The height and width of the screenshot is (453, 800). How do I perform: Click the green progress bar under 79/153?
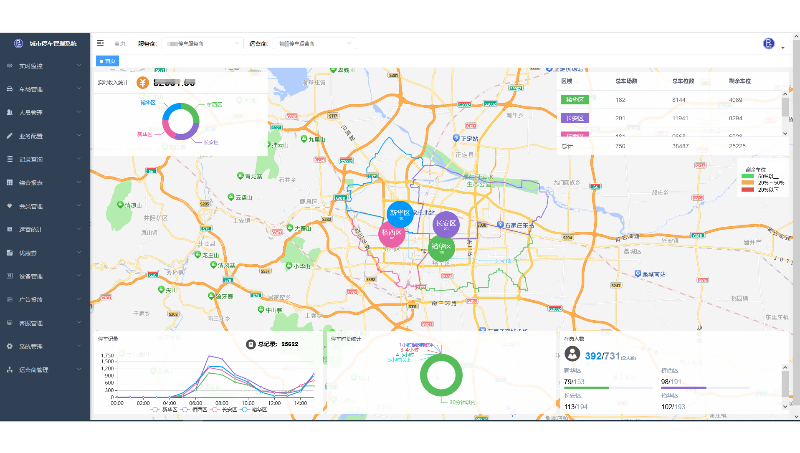coord(586,388)
